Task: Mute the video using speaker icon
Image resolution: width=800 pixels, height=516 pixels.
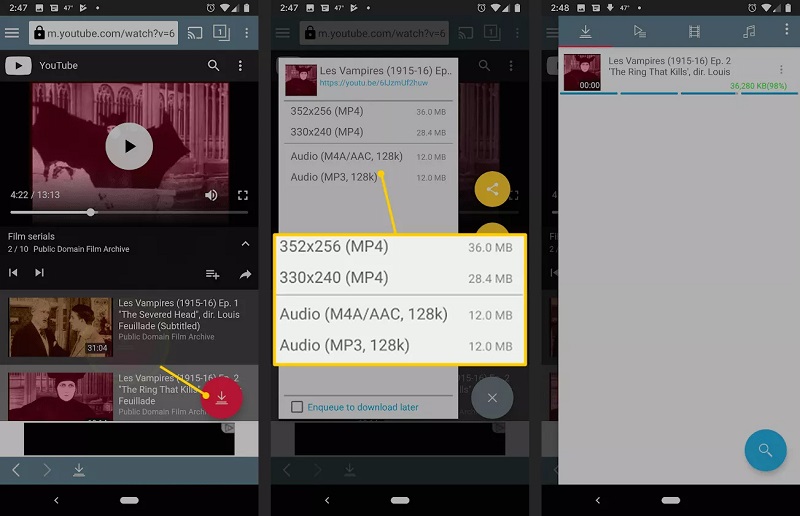Action: (x=211, y=195)
